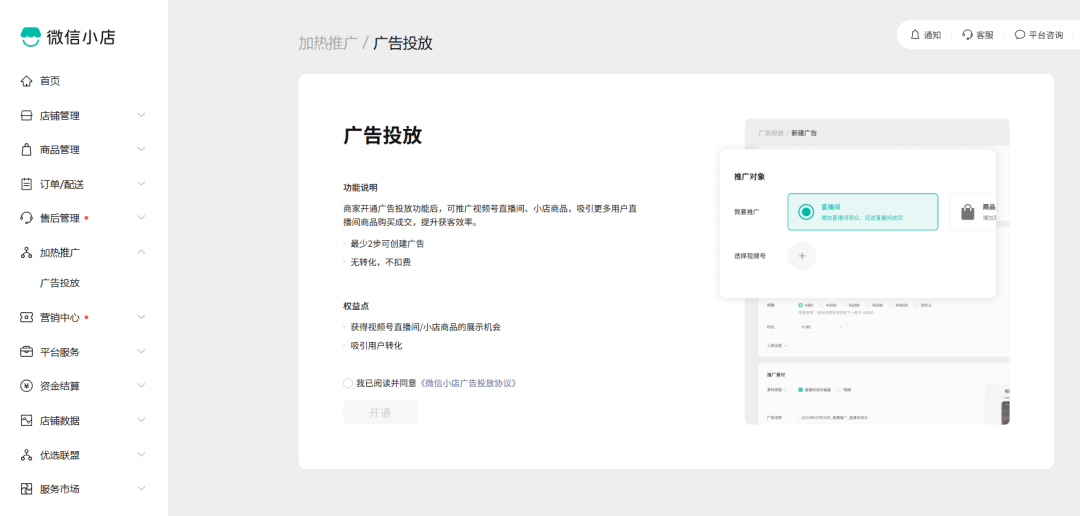Screen dimensions: 1080x516
Task: Click the 平台服务 briefcase icon
Action: click(x=26, y=351)
